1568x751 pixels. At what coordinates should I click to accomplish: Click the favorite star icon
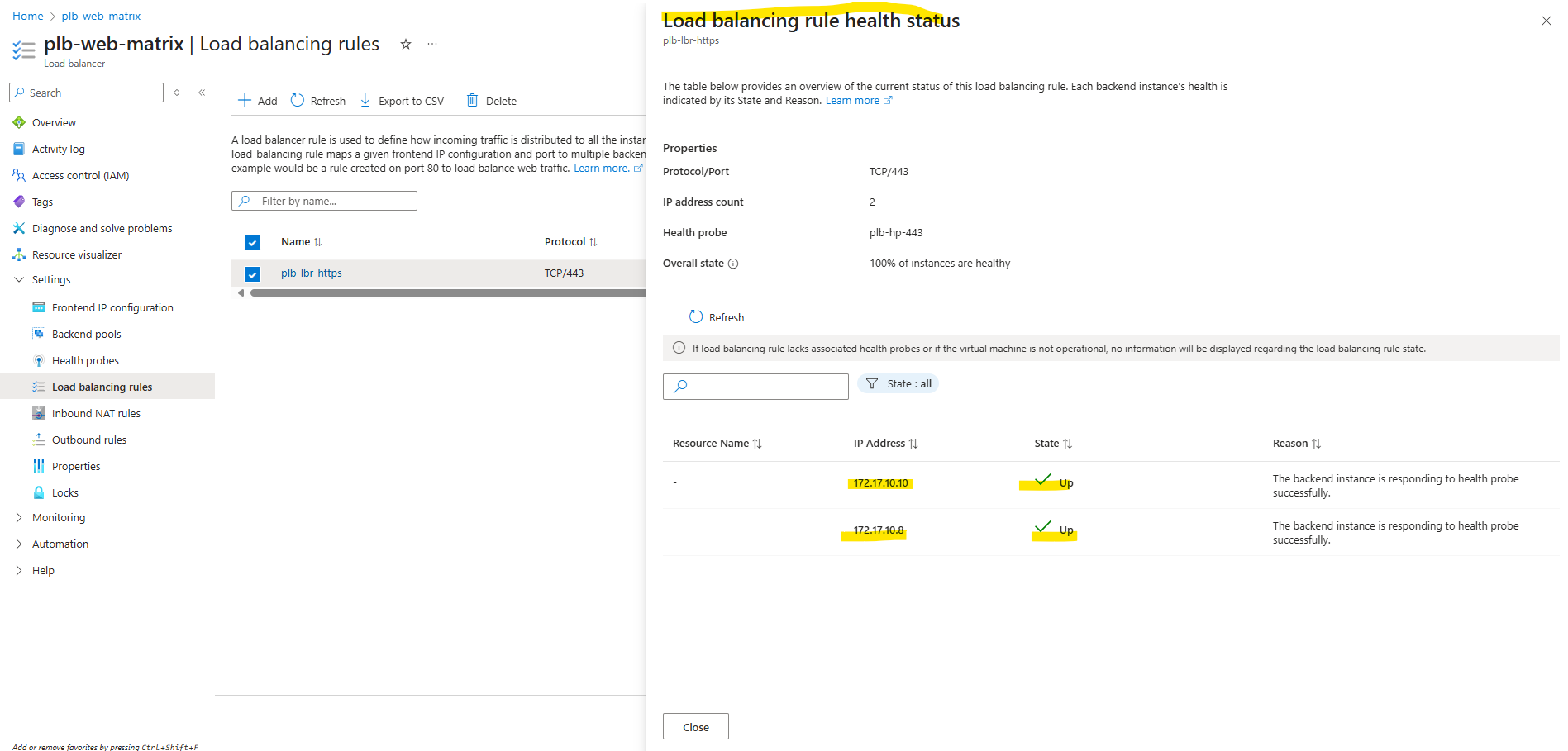(x=406, y=45)
